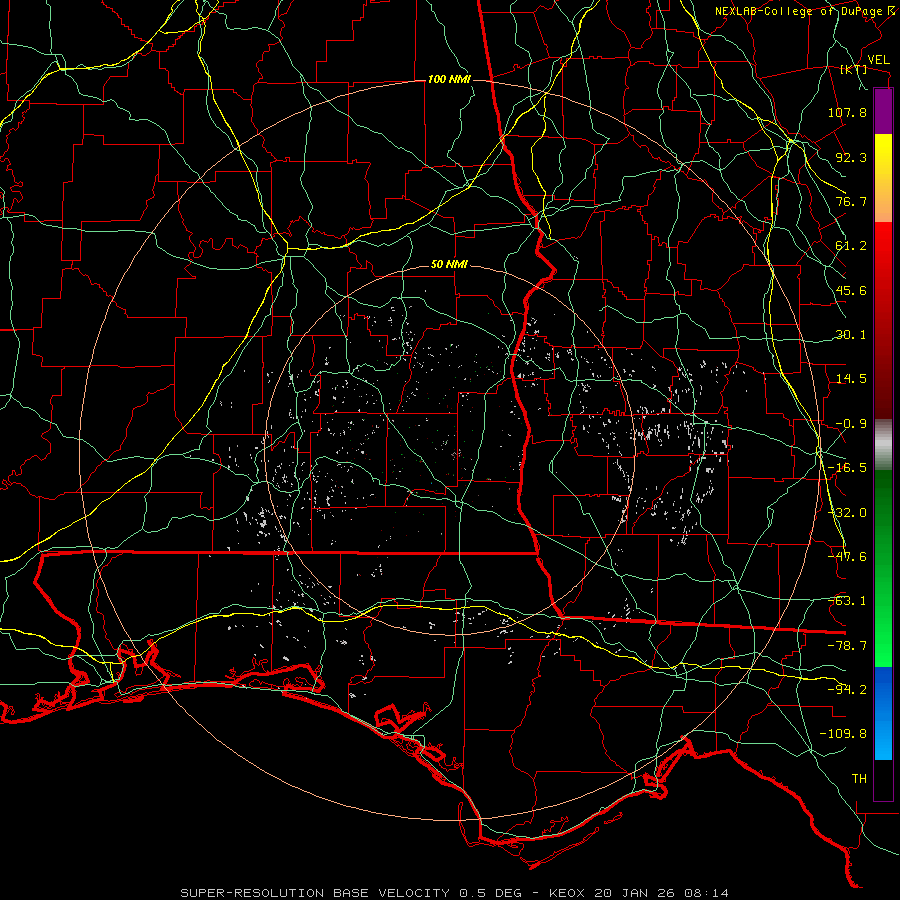Click the -16.5 legend value
Screen dimensions: 900x900
tap(847, 468)
